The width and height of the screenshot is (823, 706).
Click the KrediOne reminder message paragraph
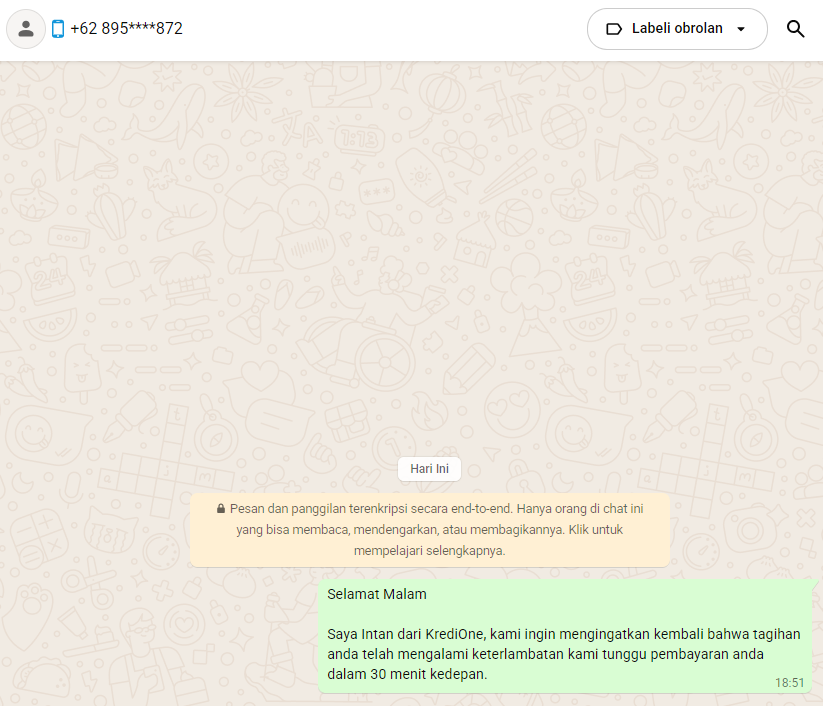564,654
